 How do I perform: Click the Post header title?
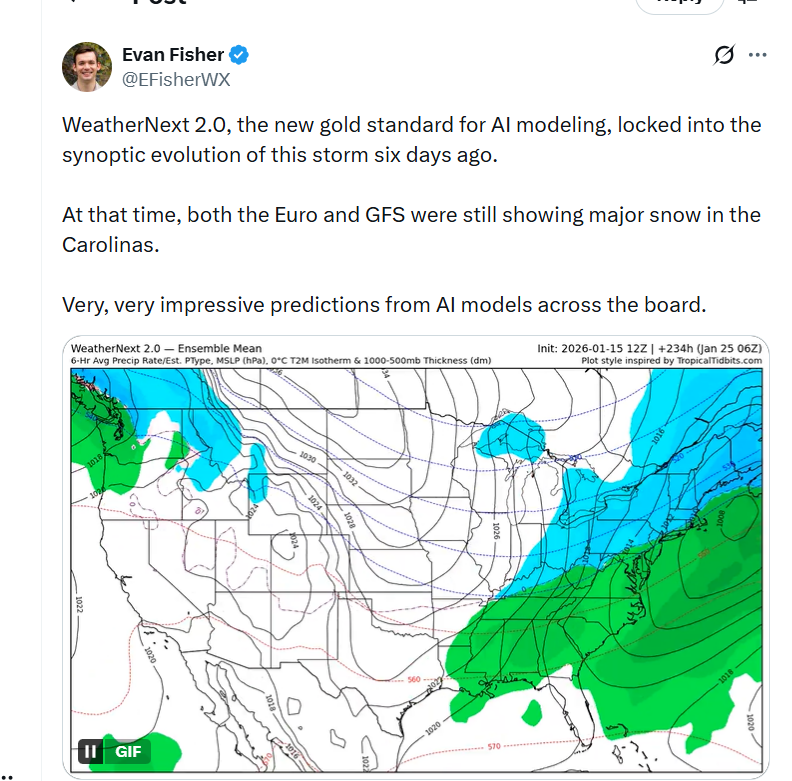point(160,3)
